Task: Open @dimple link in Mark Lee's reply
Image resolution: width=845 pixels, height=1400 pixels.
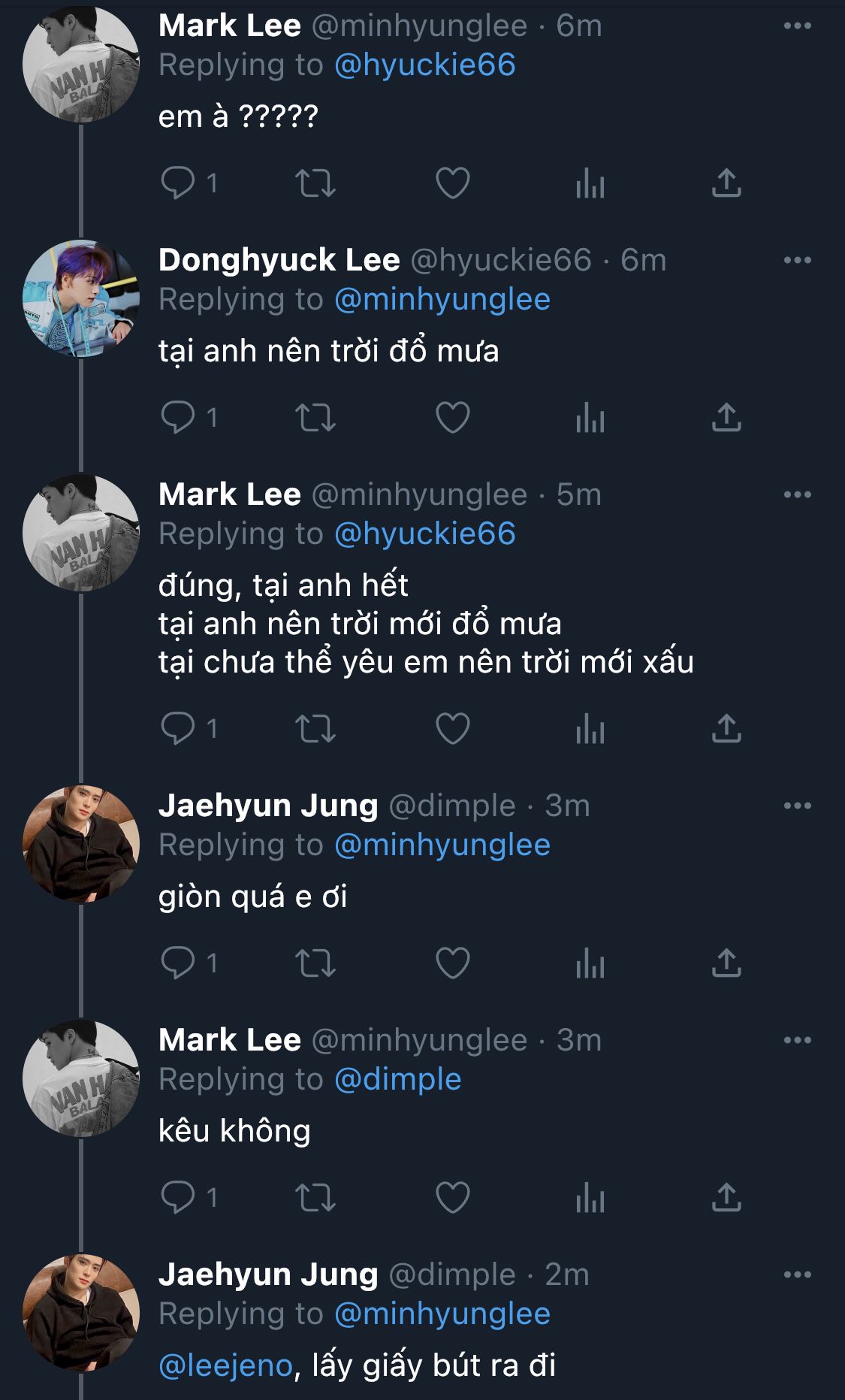Action: pyautogui.click(x=397, y=1079)
